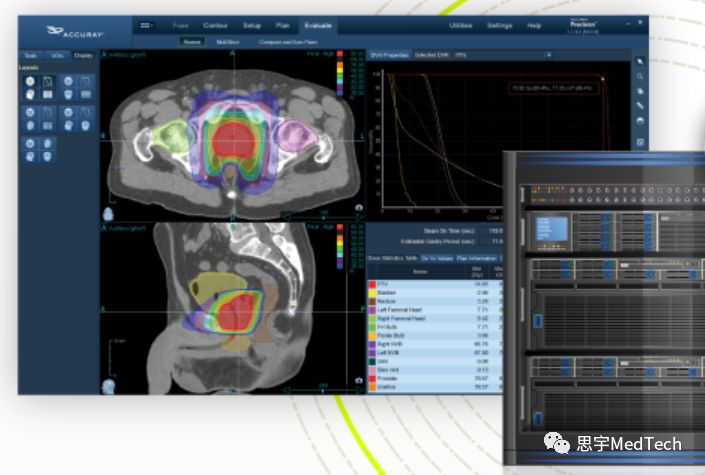Select the 'Bladder' row in dose table

435,293
